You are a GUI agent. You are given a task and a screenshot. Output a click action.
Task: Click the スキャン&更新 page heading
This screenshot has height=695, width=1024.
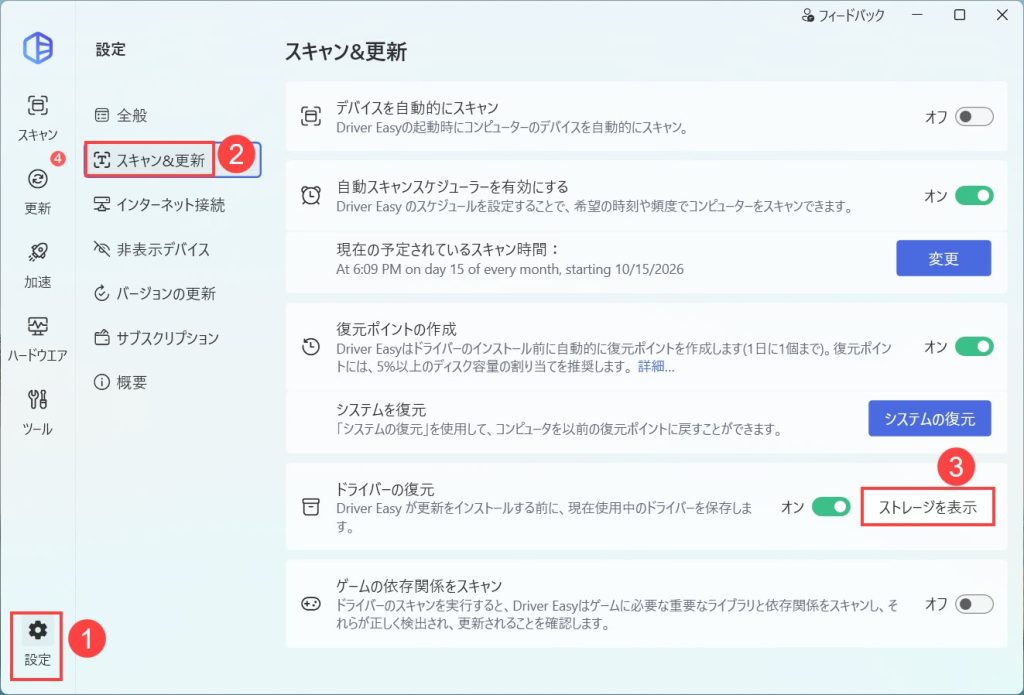346,52
